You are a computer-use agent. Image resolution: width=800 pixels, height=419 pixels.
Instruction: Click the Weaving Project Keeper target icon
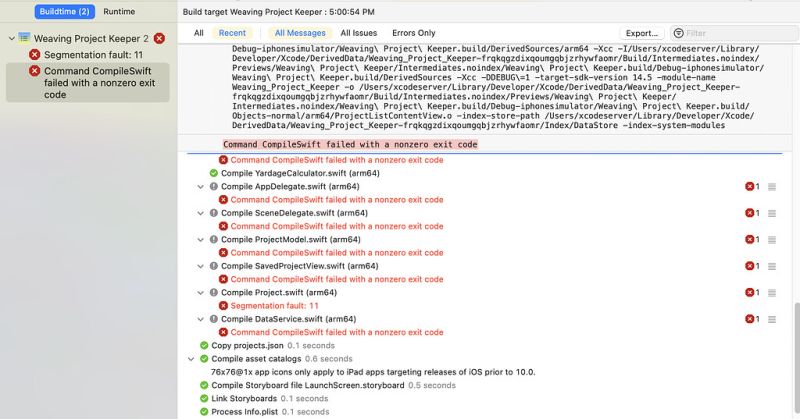click(x=24, y=38)
